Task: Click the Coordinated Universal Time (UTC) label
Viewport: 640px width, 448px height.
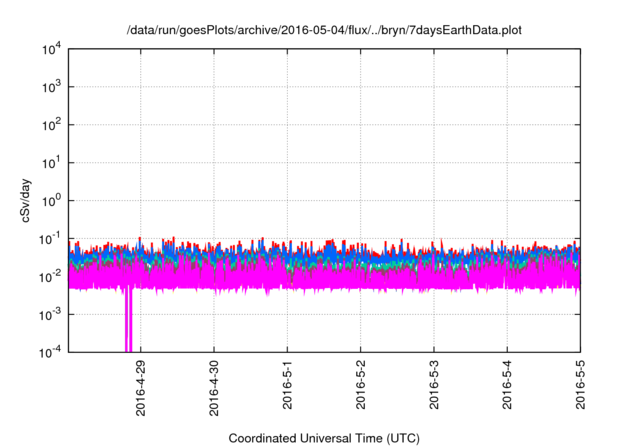Action: [324, 439]
